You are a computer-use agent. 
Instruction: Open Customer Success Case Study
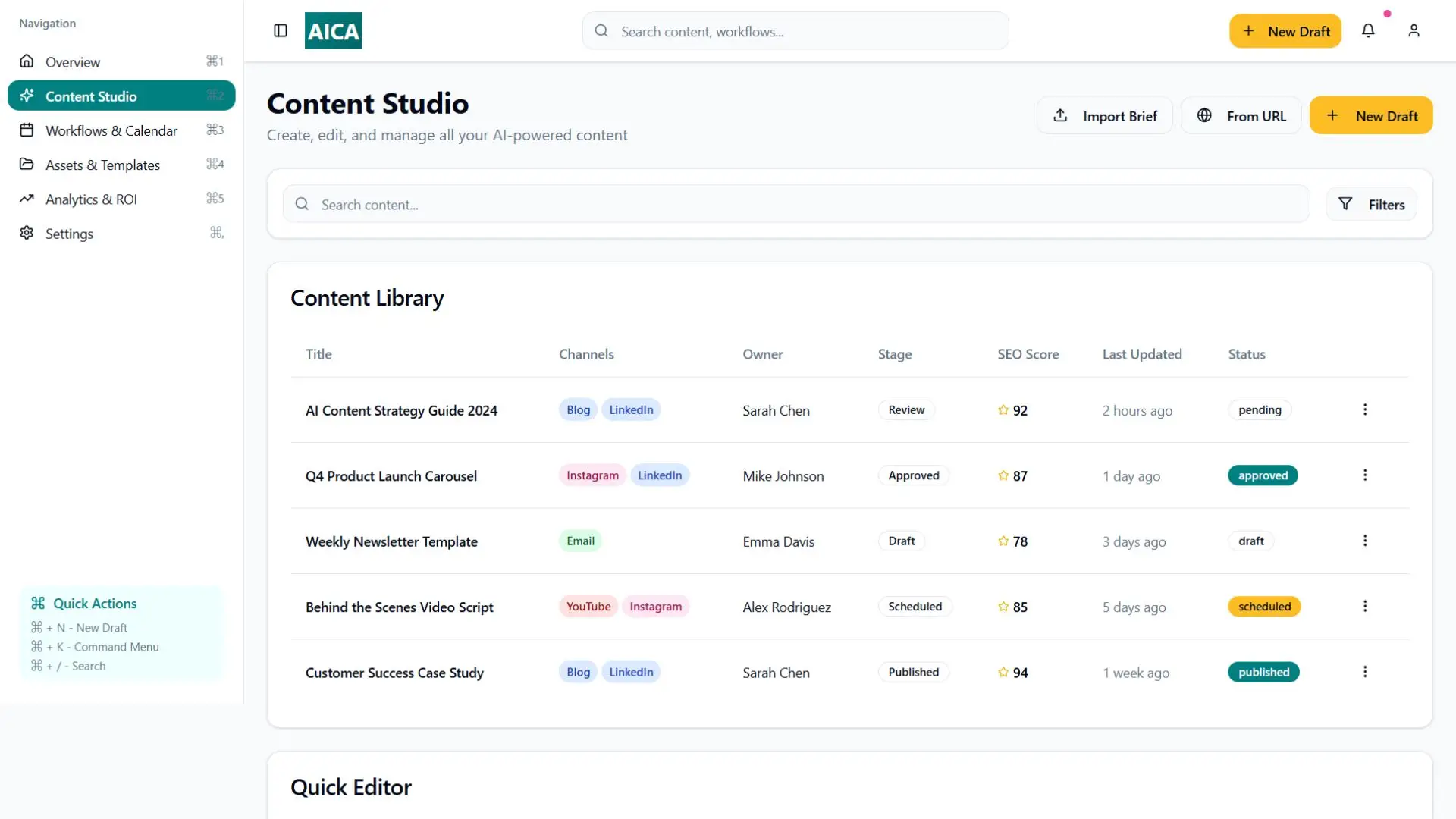pyautogui.click(x=394, y=673)
